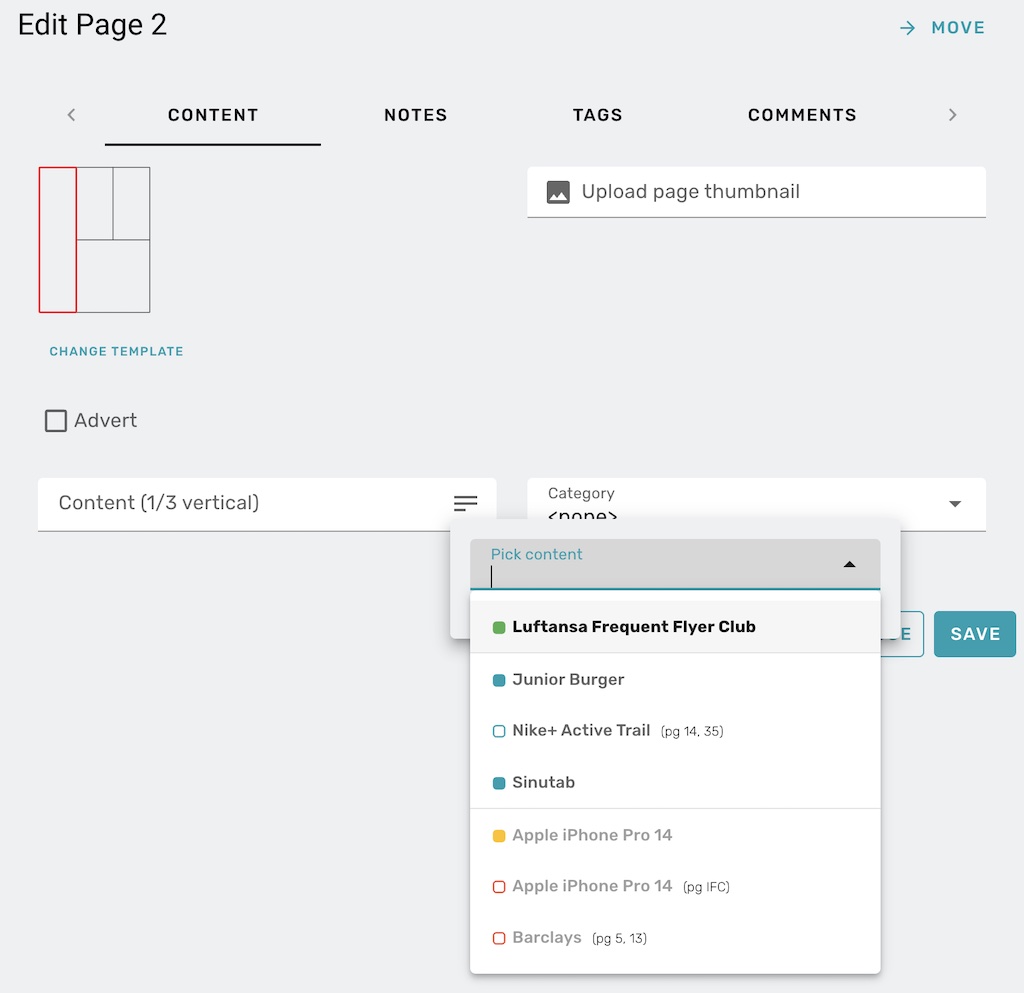Click the arrow icon beside MOVE
Image resolution: width=1024 pixels, height=993 pixels.
pos(905,27)
